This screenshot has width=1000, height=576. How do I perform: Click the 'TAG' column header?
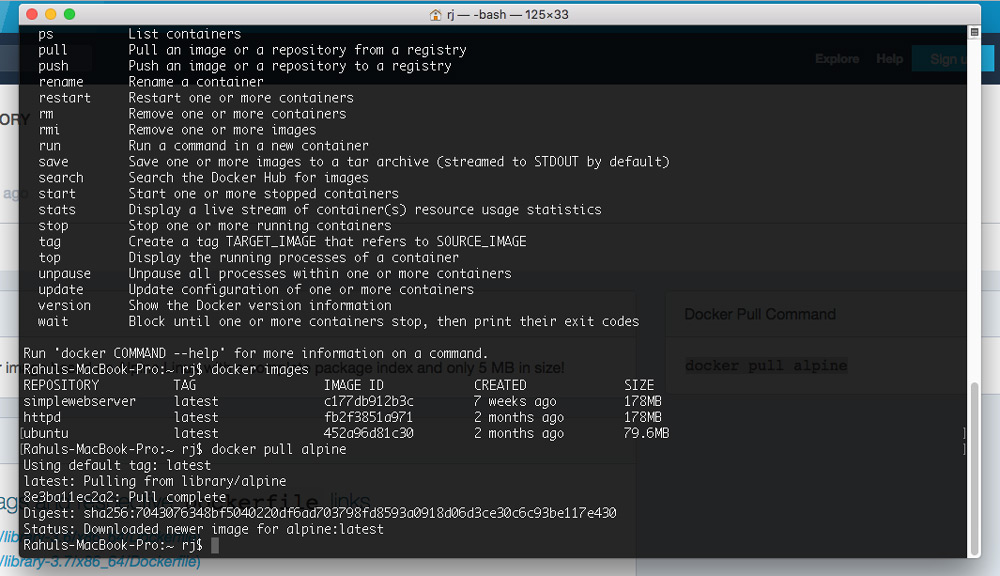coord(185,385)
